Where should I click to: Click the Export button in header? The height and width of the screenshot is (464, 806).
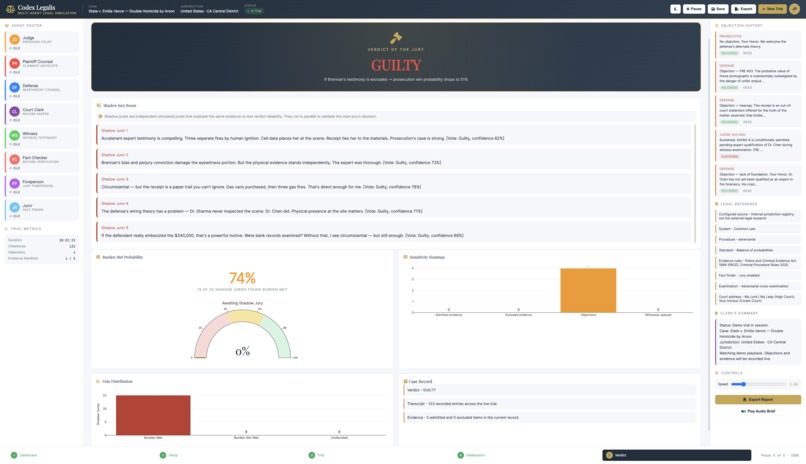tap(743, 9)
